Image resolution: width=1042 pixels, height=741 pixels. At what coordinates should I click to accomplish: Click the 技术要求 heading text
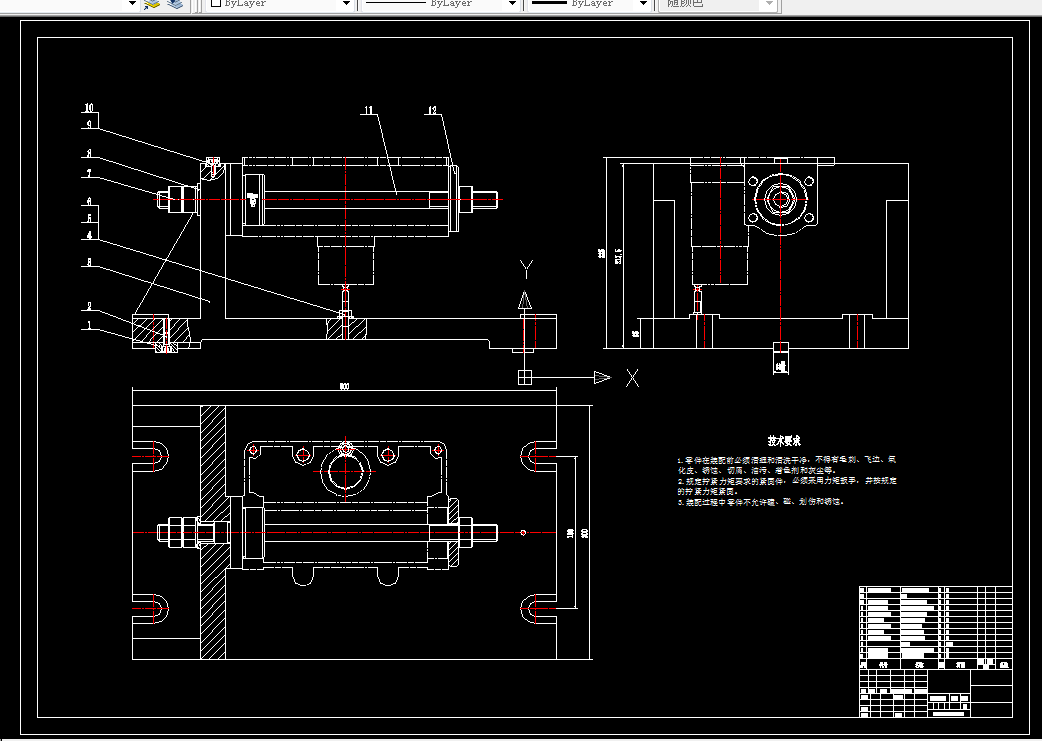(x=784, y=441)
